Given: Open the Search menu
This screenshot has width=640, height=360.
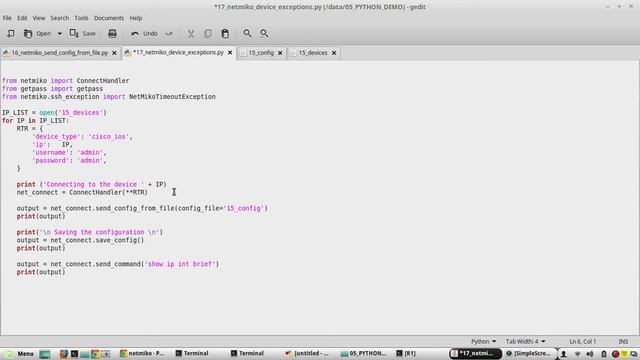Looking at the screenshot, I should [x=60, y=18].
